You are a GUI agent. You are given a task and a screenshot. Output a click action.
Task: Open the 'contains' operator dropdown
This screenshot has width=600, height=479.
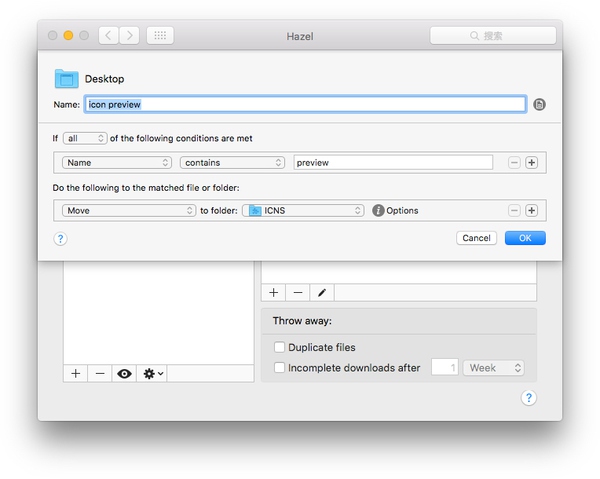(x=232, y=163)
